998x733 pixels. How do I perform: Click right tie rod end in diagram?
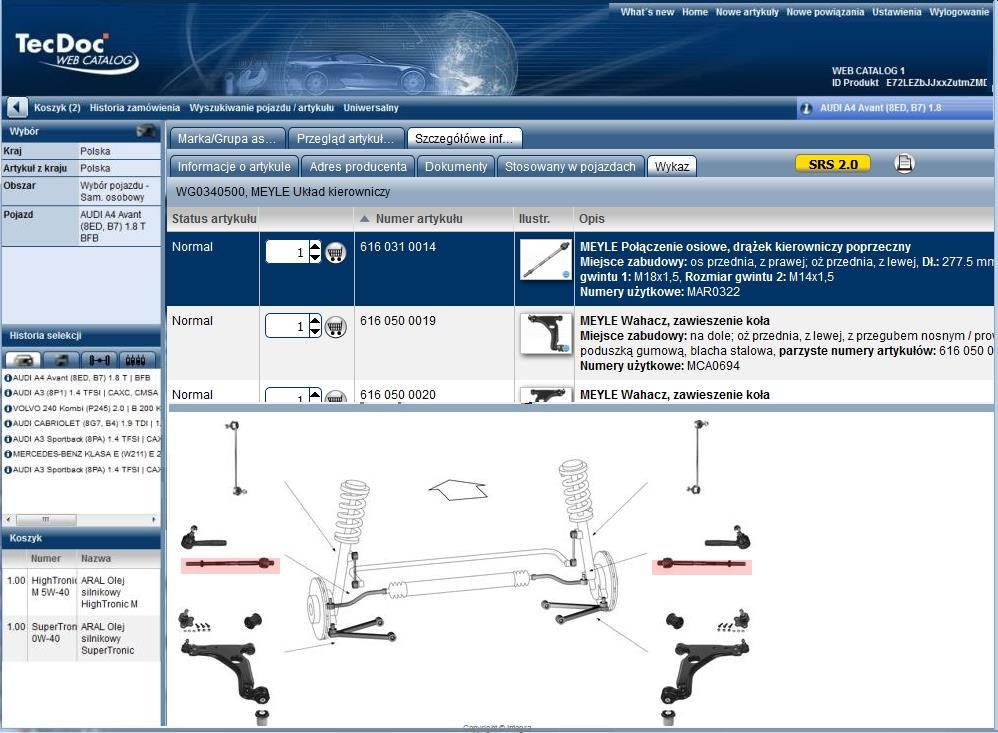pos(727,538)
